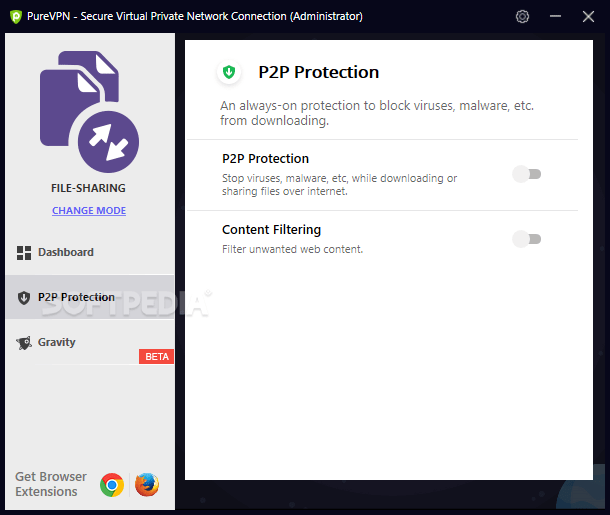The height and width of the screenshot is (515, 610).
Task: Enable the P2P Protection toggle
Action: coord(527,174)
